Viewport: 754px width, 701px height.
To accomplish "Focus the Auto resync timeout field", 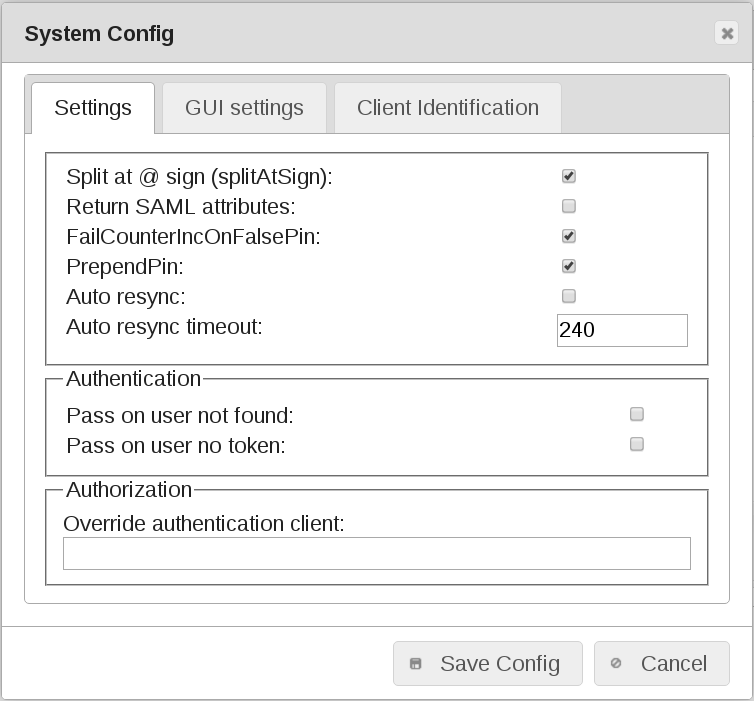I will [622, 330].
